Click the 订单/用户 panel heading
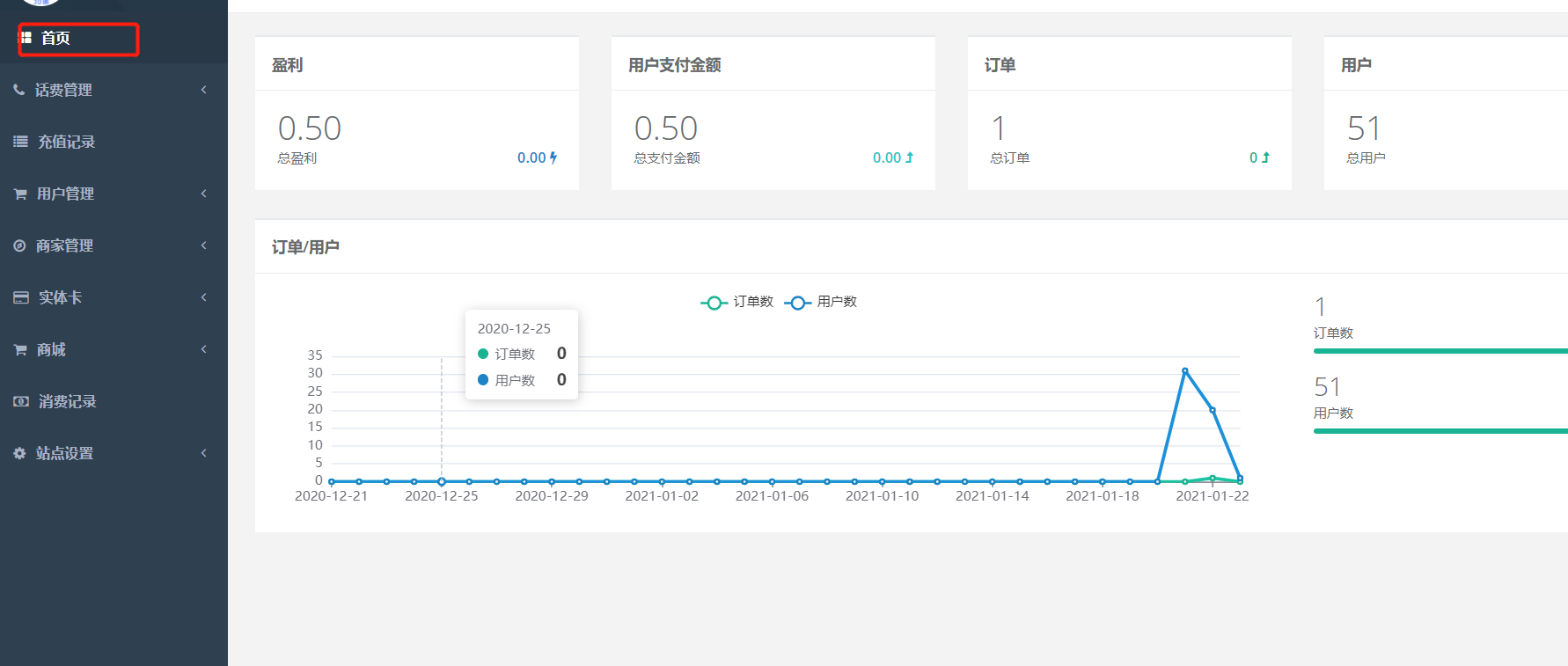The width and height of the screenshot is (1568, 666). 305,247
